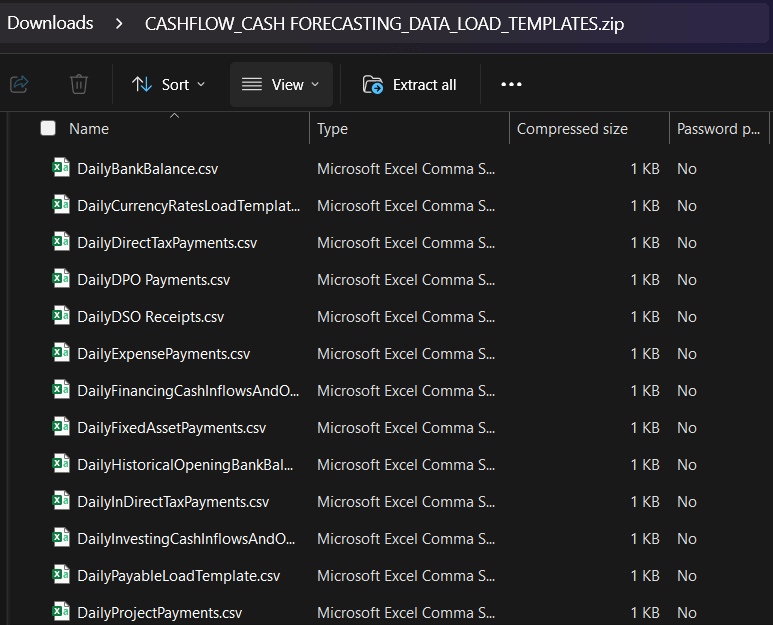Click the DailyDSO Receipts.csv file name

pos(150,317)
